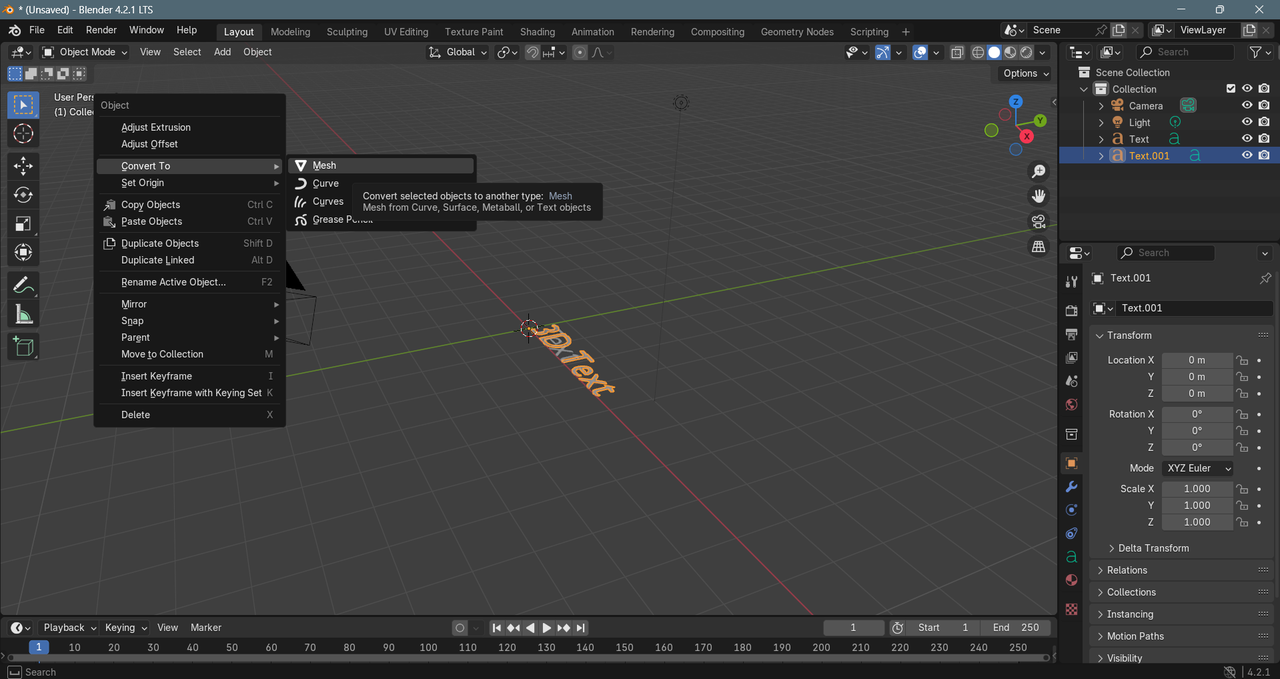The image size is (1280, 679).
Task: Open the Global transform orientation dropdown
Action: (x=458, y=52)
